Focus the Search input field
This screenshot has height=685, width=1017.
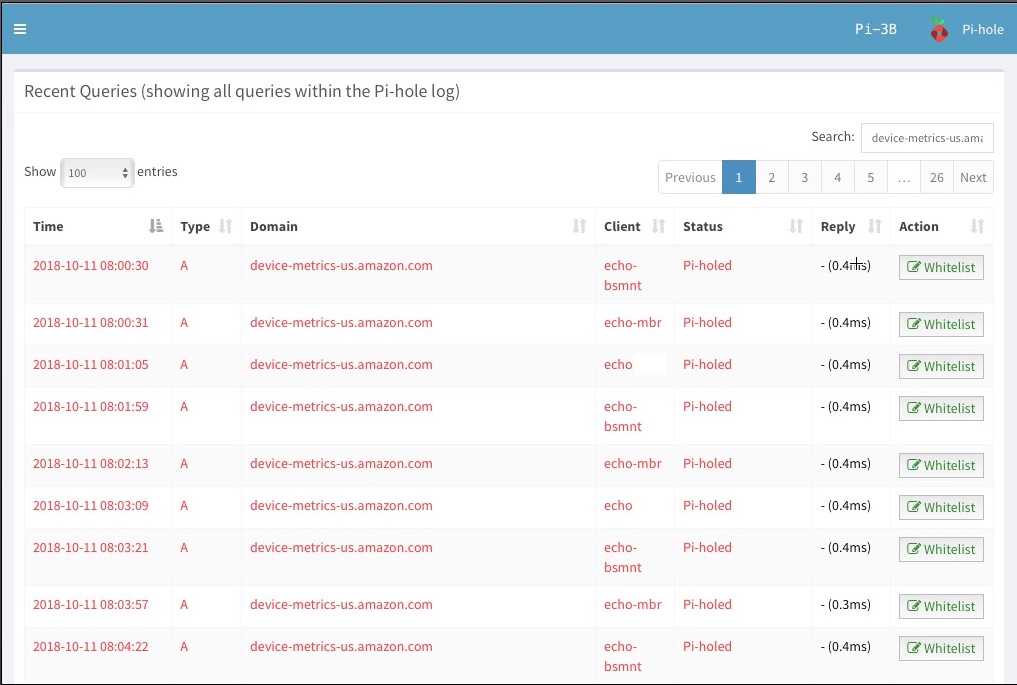[927, 138]
